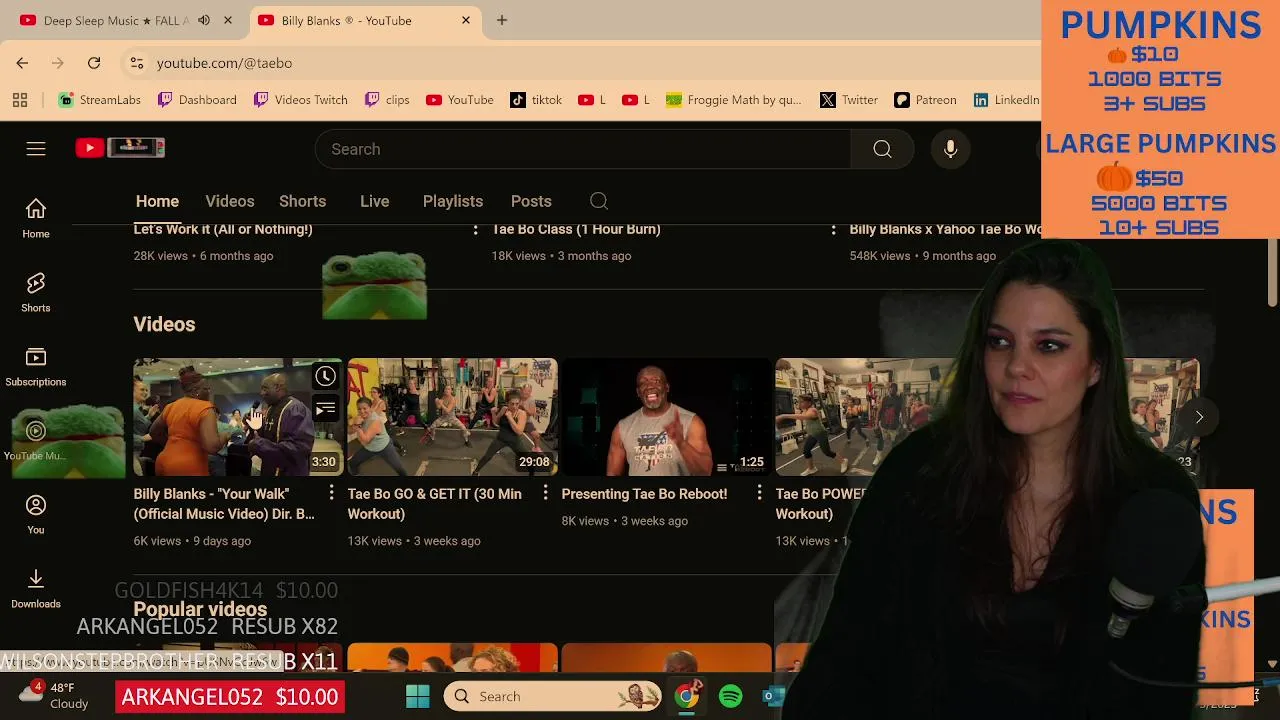View site information icon in address bar
Image resolution: width=1280 pixels, height=720 pixels.
[x=137, y=63]
